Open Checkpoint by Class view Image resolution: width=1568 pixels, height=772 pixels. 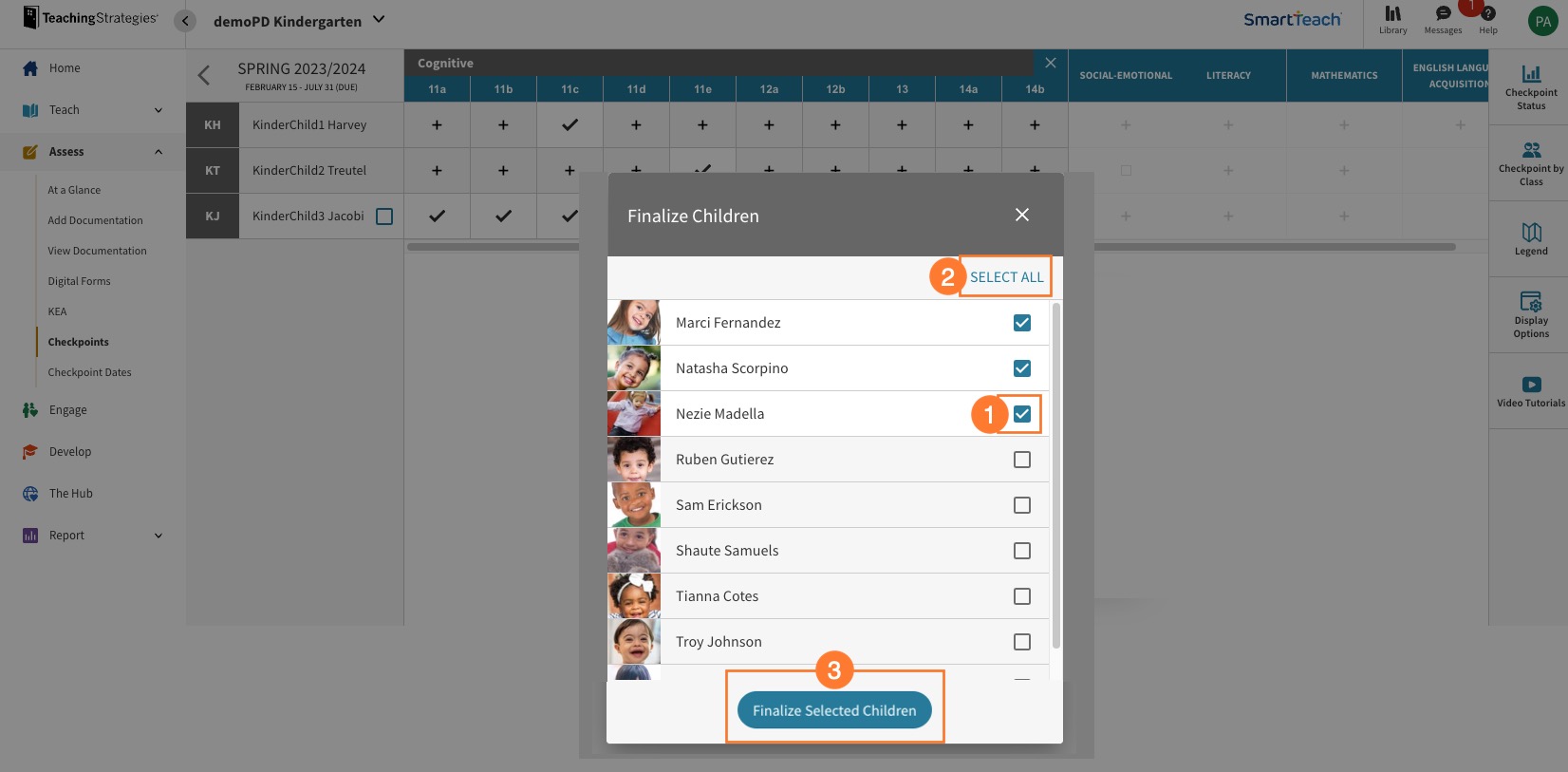(1530, 162)
